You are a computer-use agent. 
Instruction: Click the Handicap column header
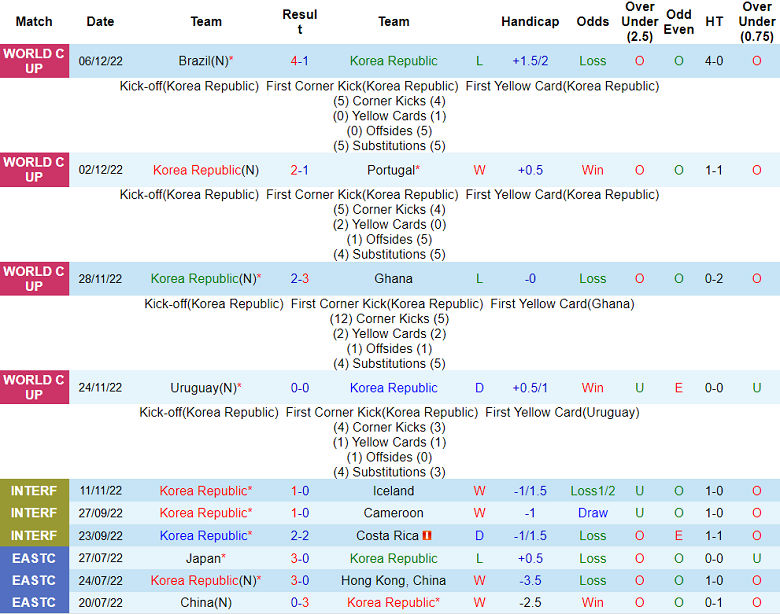[x=530, y=22]
